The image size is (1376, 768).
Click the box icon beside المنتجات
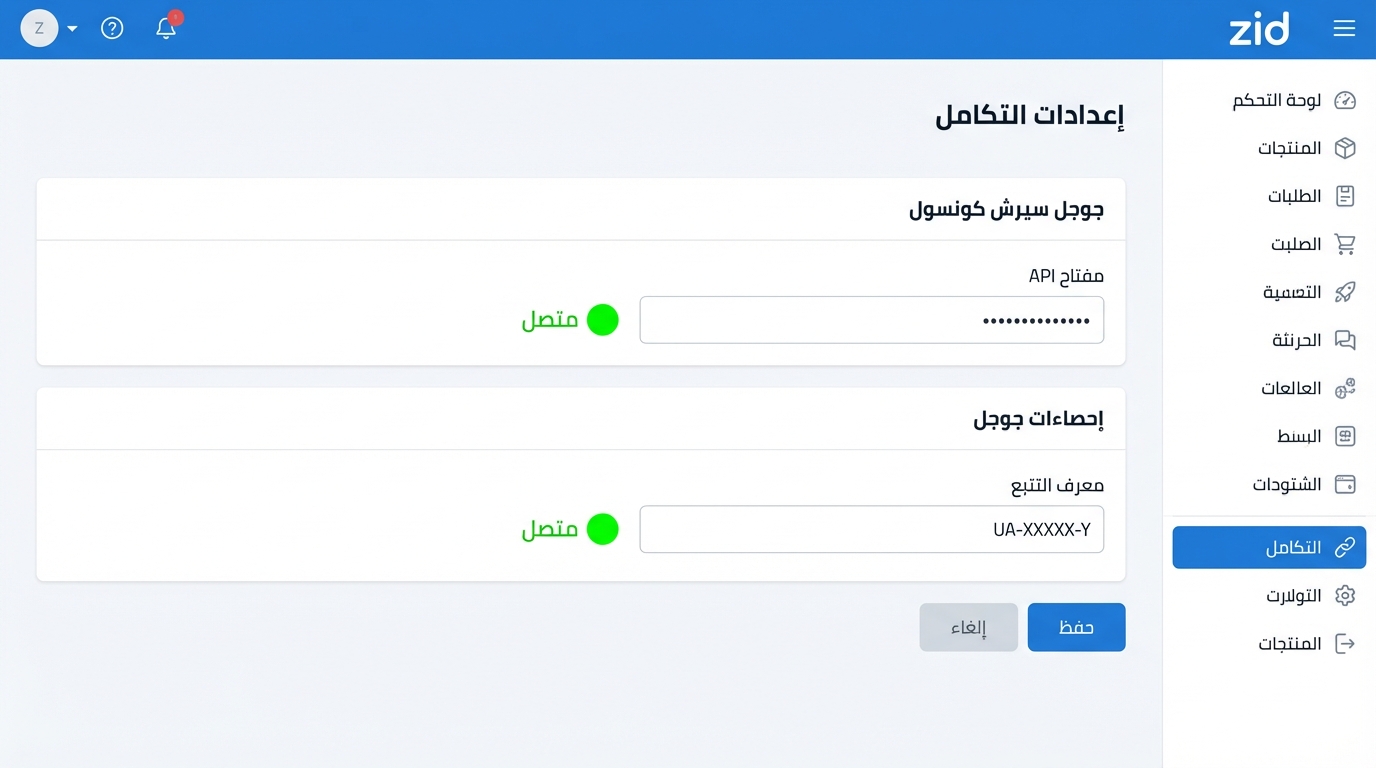(x=1345, y=148)
